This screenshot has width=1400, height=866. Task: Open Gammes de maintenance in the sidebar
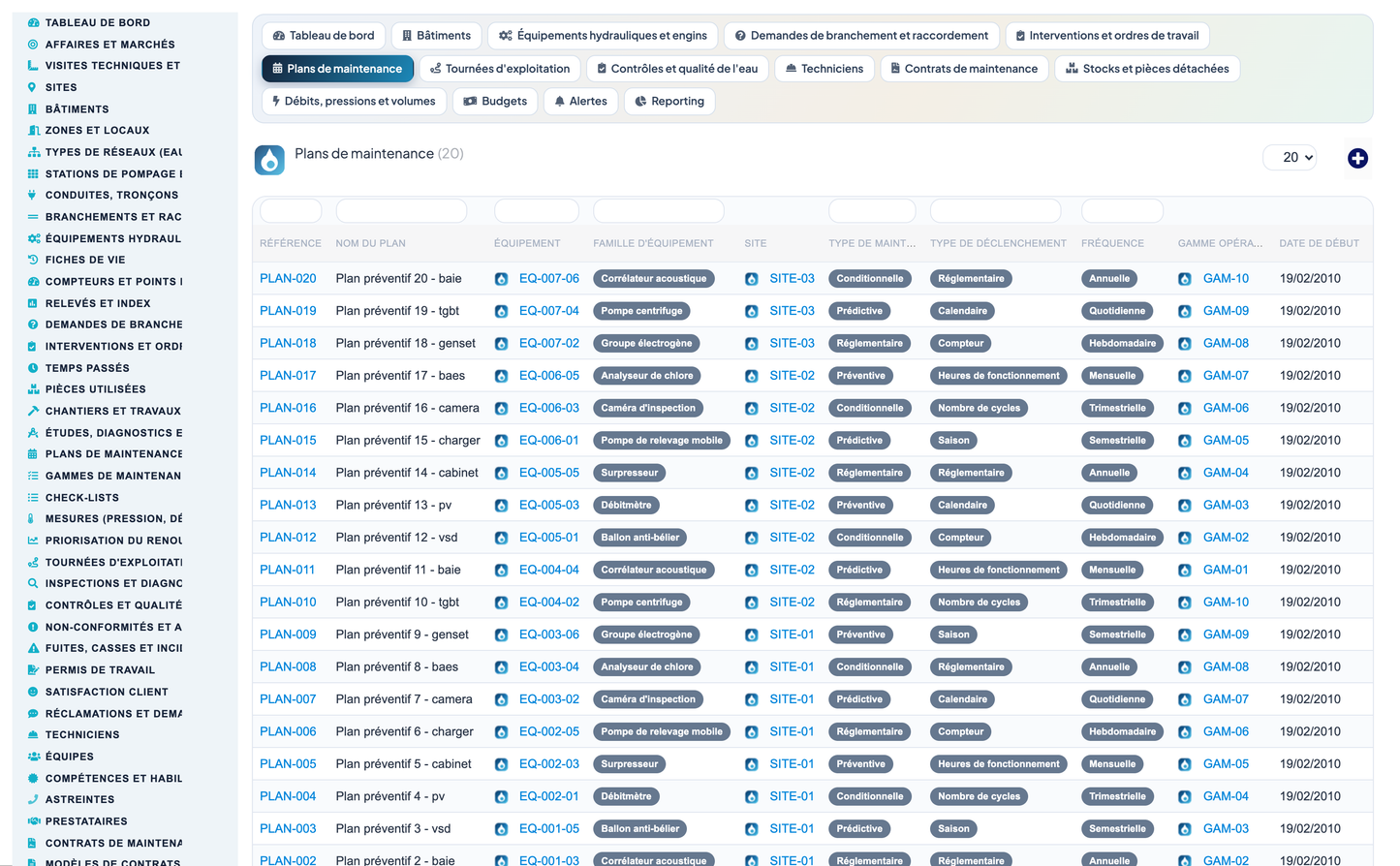point(113,476)
